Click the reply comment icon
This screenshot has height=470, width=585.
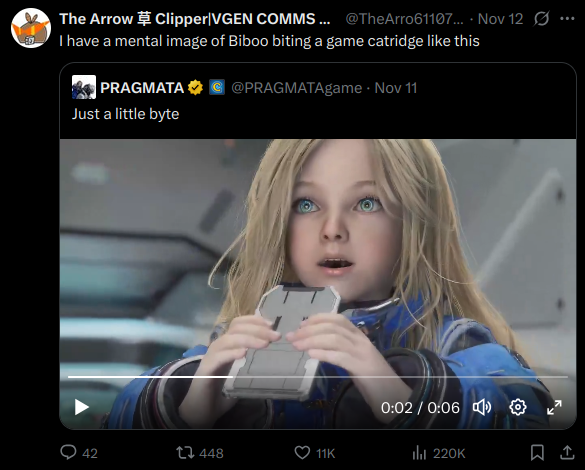pyautogui.click(x=68, y=452)
